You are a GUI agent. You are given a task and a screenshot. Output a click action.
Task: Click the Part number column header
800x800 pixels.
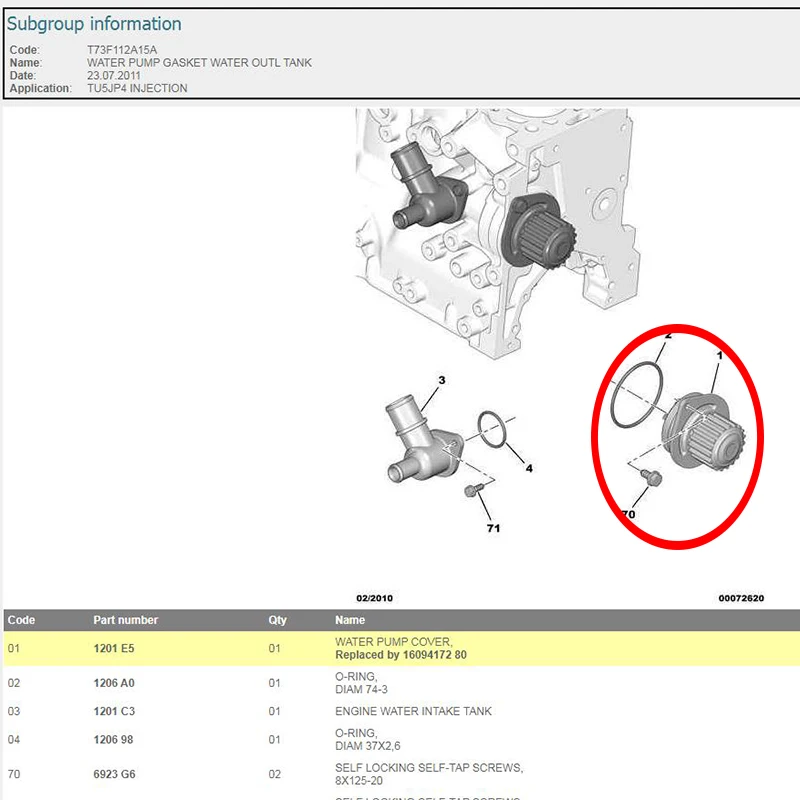tap(126, 620)
